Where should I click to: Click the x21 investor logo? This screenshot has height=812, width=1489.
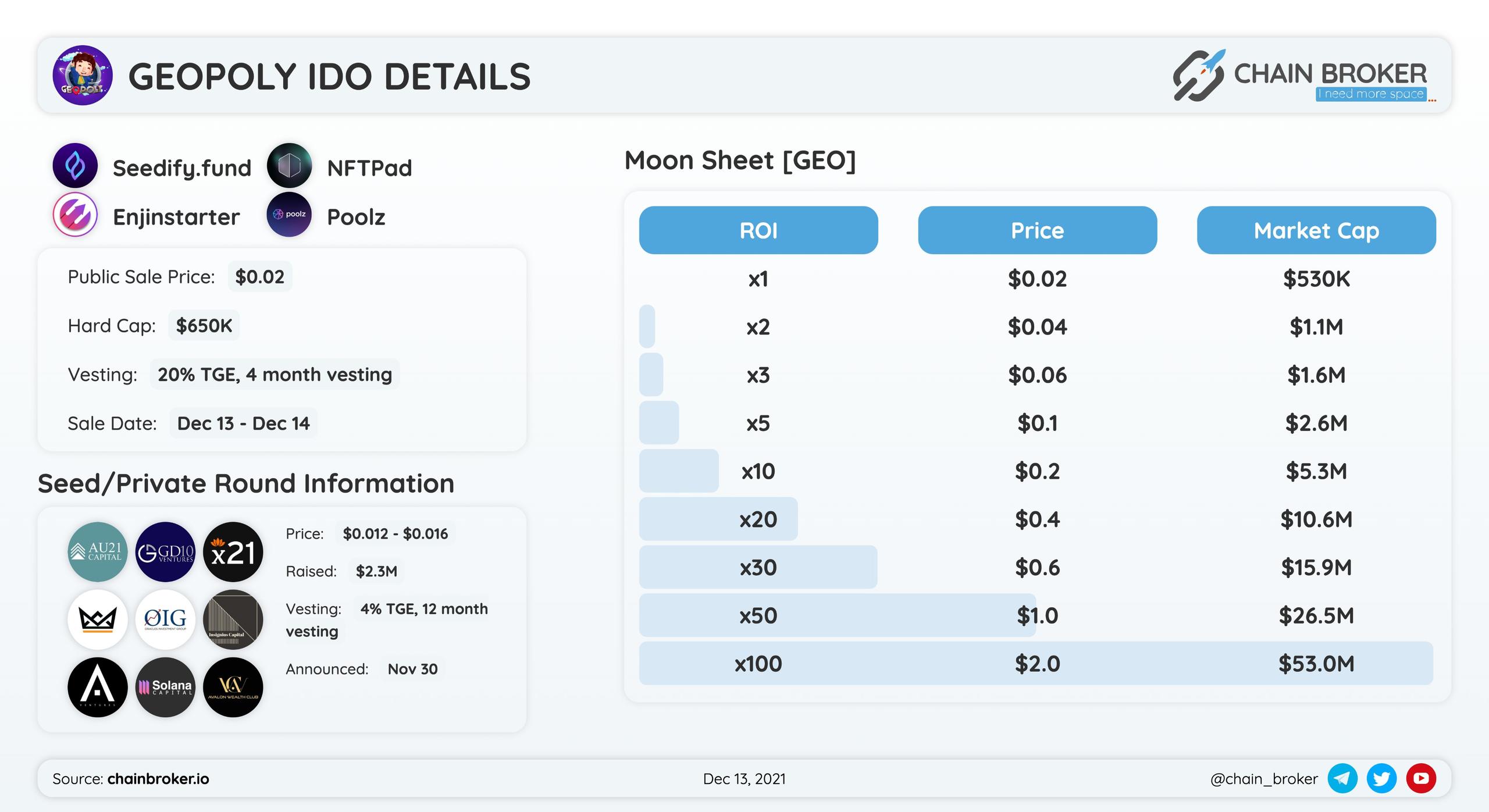(233, 552)
